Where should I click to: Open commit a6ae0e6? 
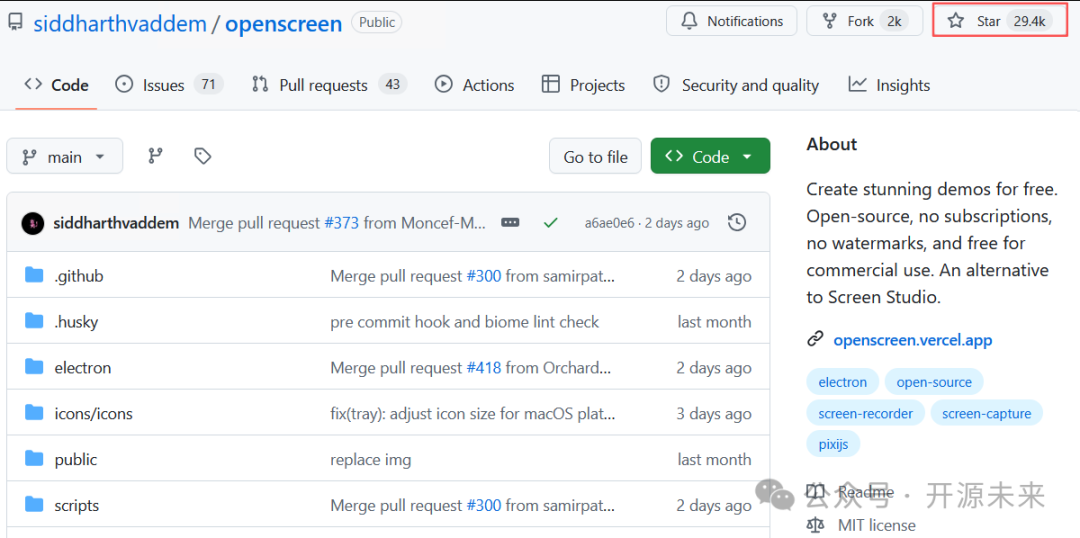(x=610, y=223)
